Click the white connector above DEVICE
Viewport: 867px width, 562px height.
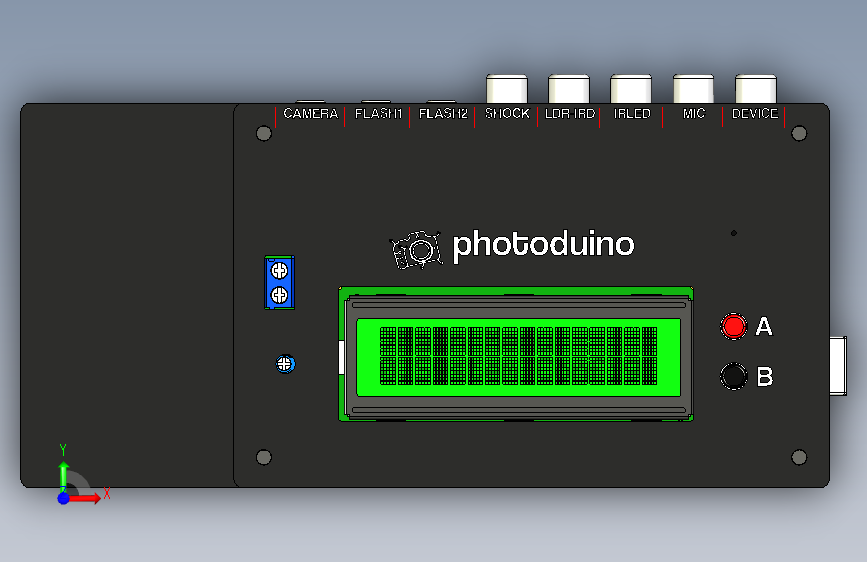[x=756, y=89]
